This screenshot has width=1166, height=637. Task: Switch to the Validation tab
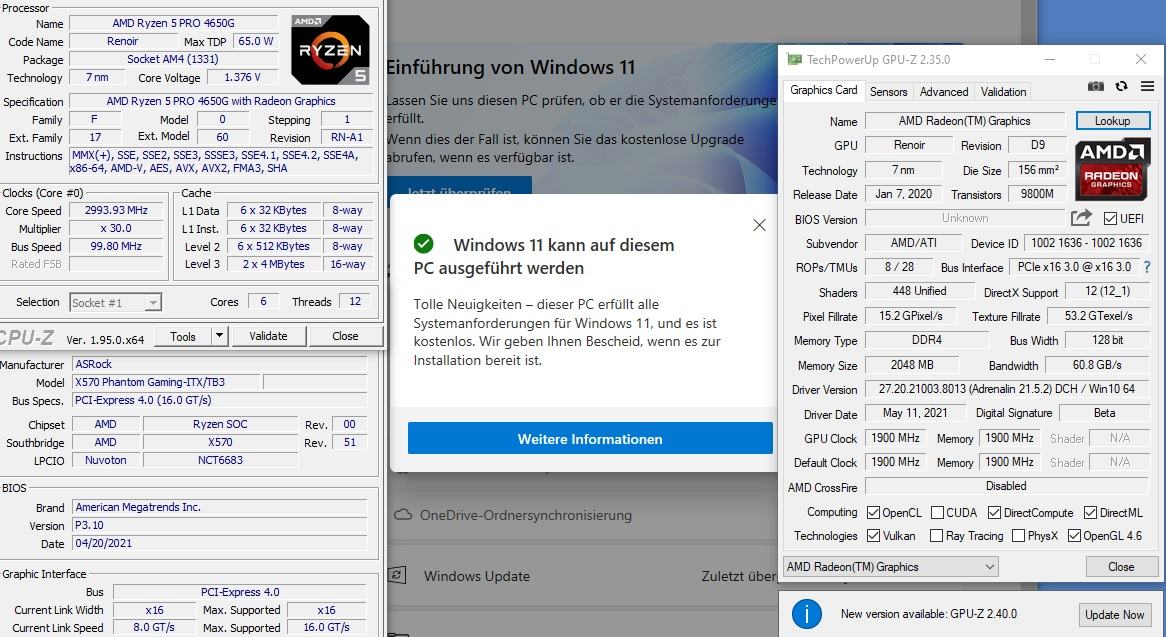pyautogui.click(x=1003, y=91)
